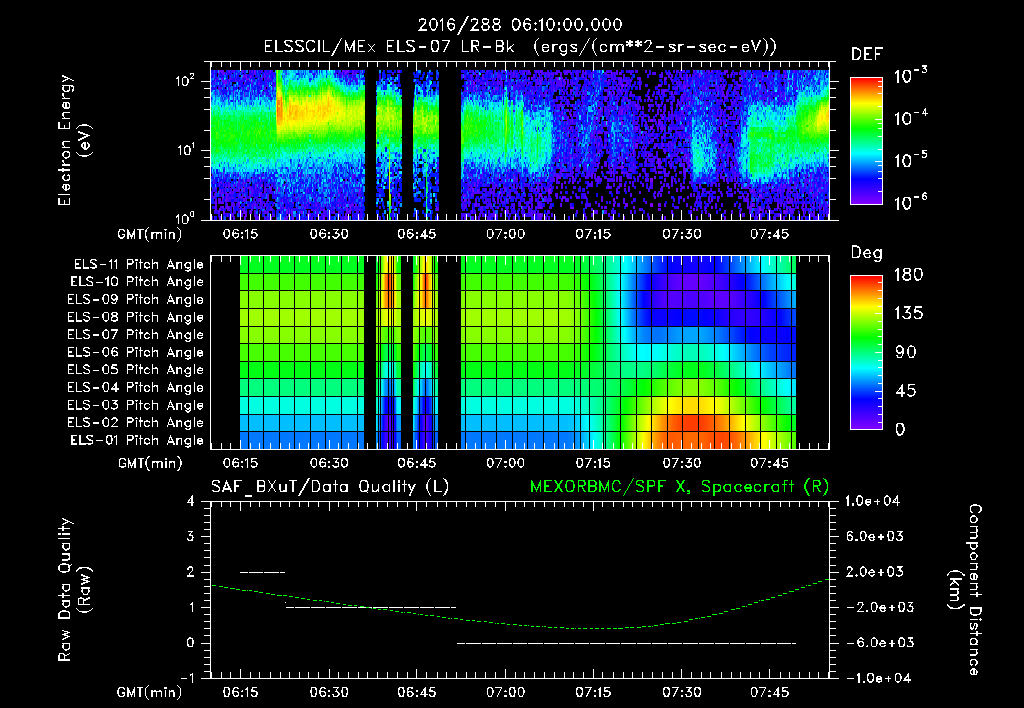Click the 6.0e+03 right axis tick label
This screenshot has height=708, width=1024.
click(874, 536)
